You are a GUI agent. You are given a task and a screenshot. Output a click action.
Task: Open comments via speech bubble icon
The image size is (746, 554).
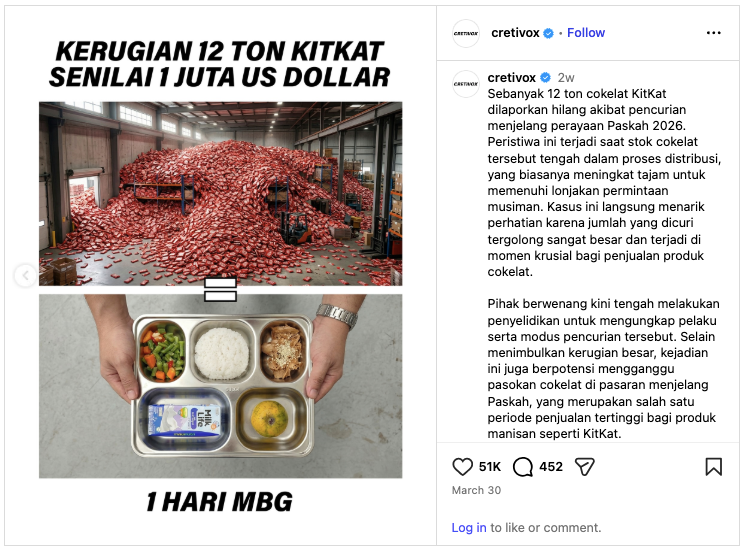click(x=522, y=467)
